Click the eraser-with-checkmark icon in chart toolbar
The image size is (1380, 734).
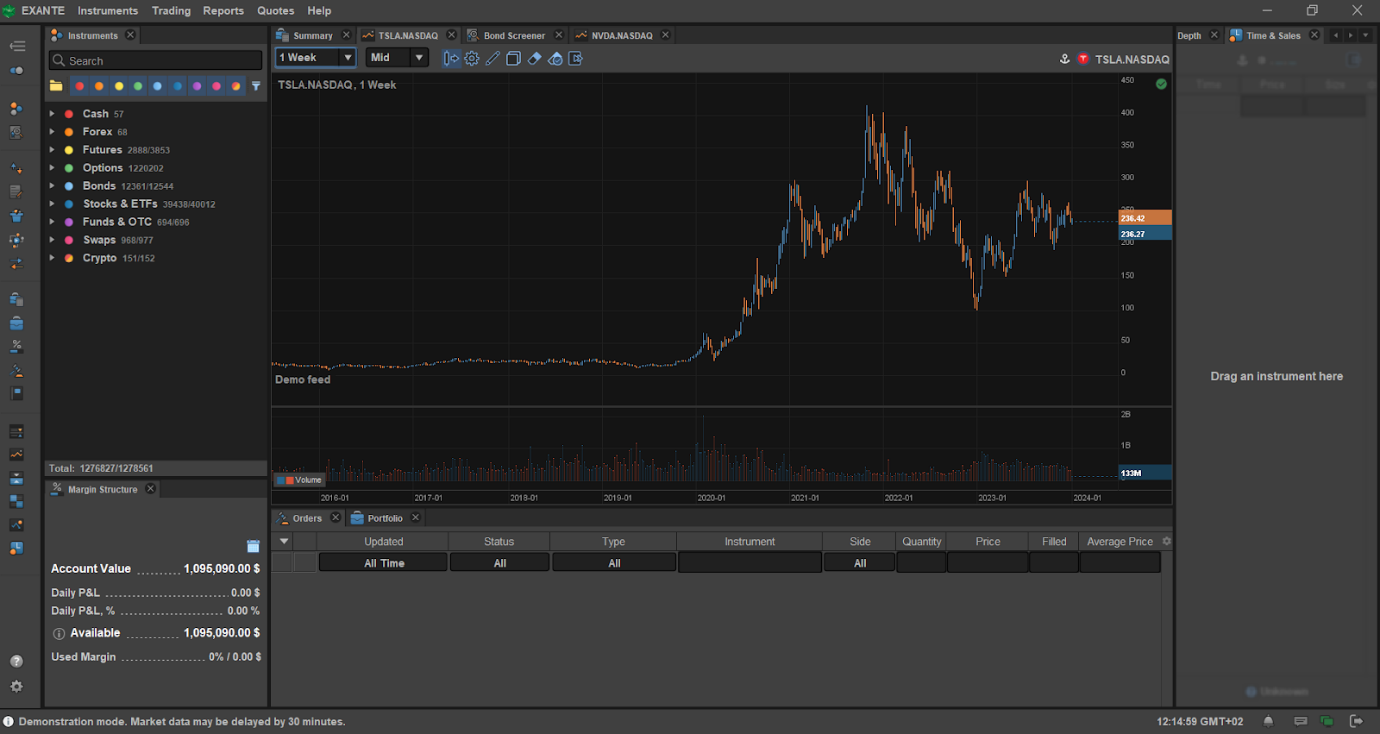pos(555,58)
